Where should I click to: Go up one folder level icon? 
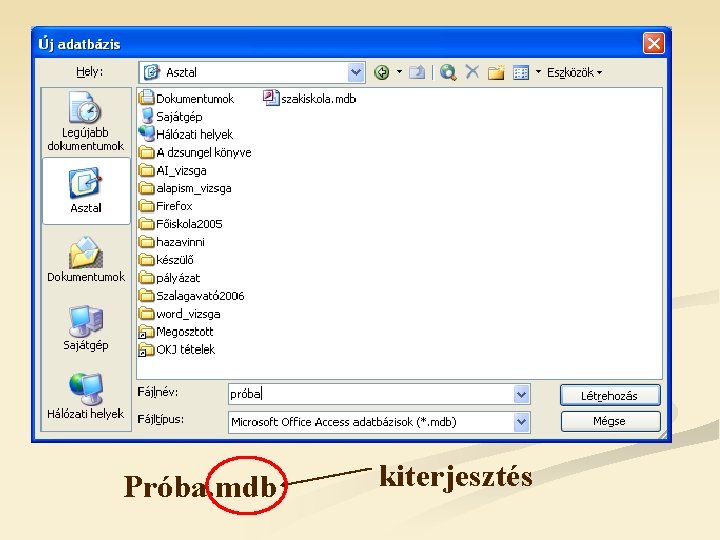[x=417, y=72]
